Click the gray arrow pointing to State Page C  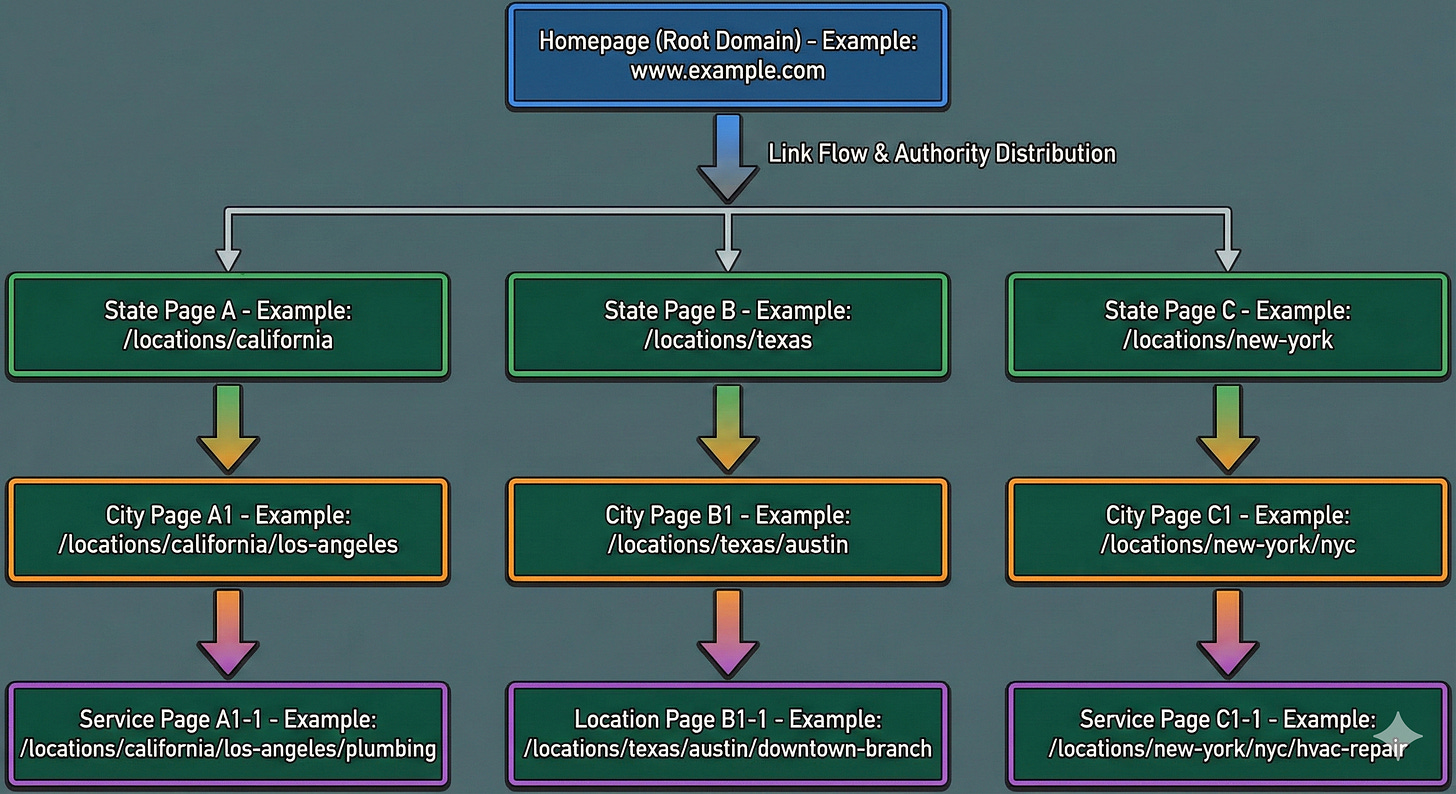[1227, 240]
